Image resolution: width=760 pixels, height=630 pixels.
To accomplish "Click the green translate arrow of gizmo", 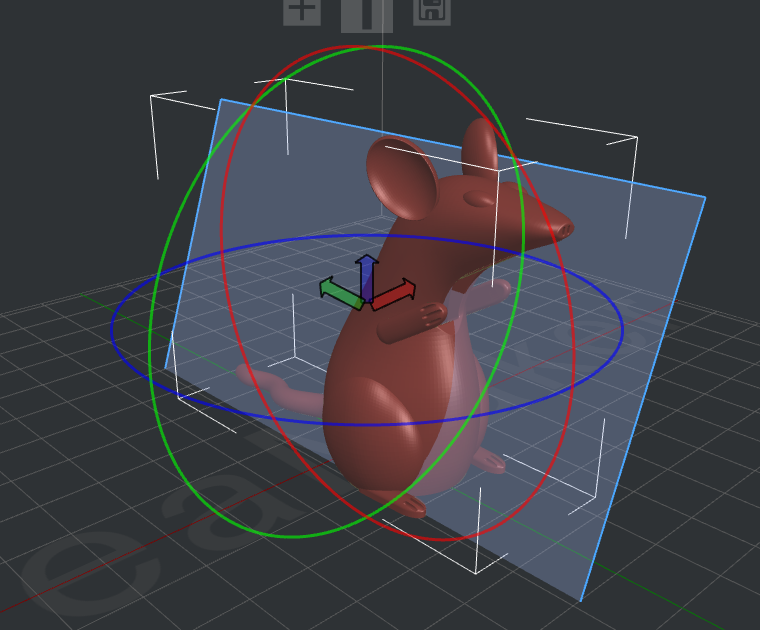I will (x=334, y=292).
